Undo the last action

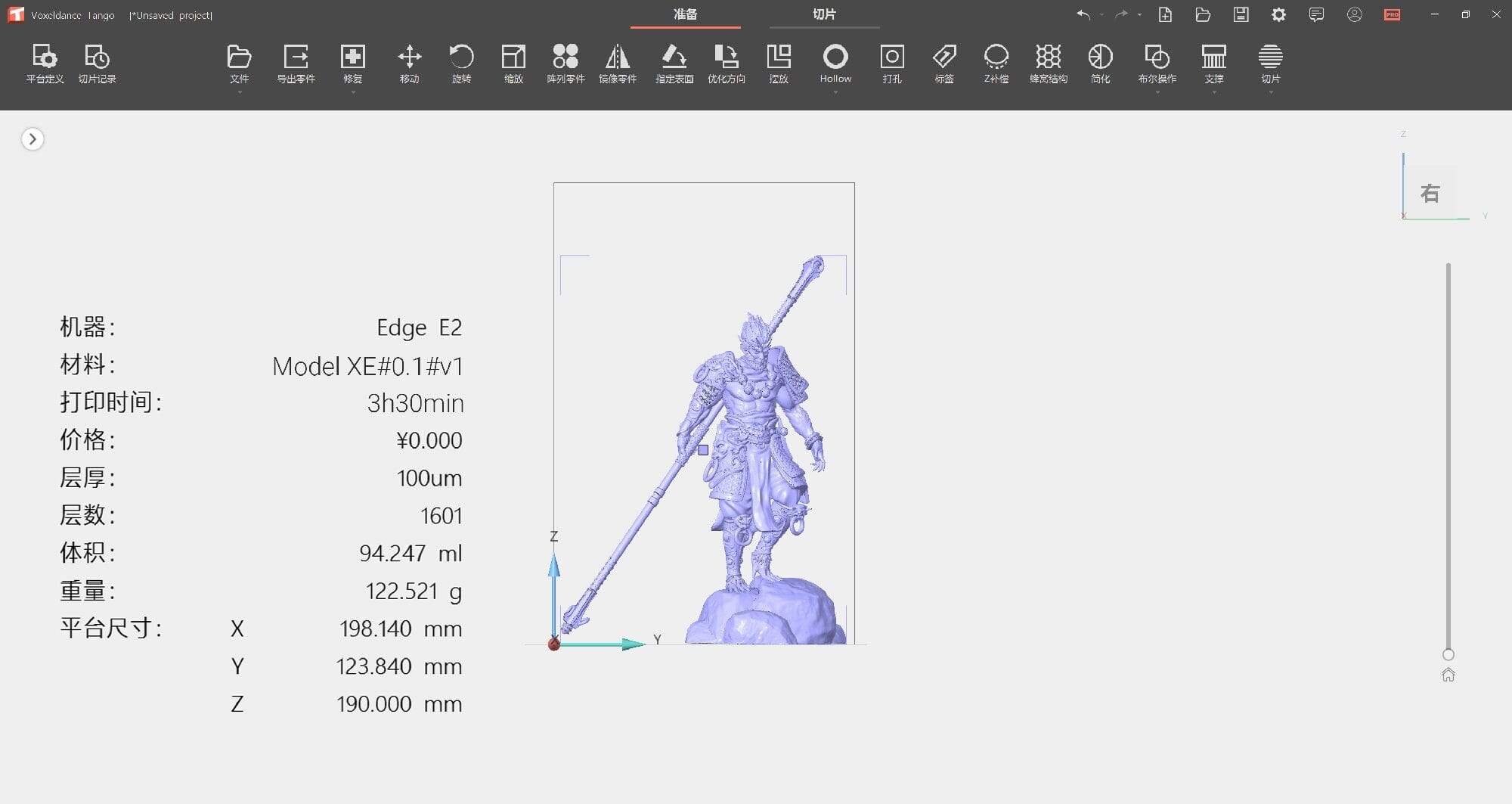[x=1083, y=14]
